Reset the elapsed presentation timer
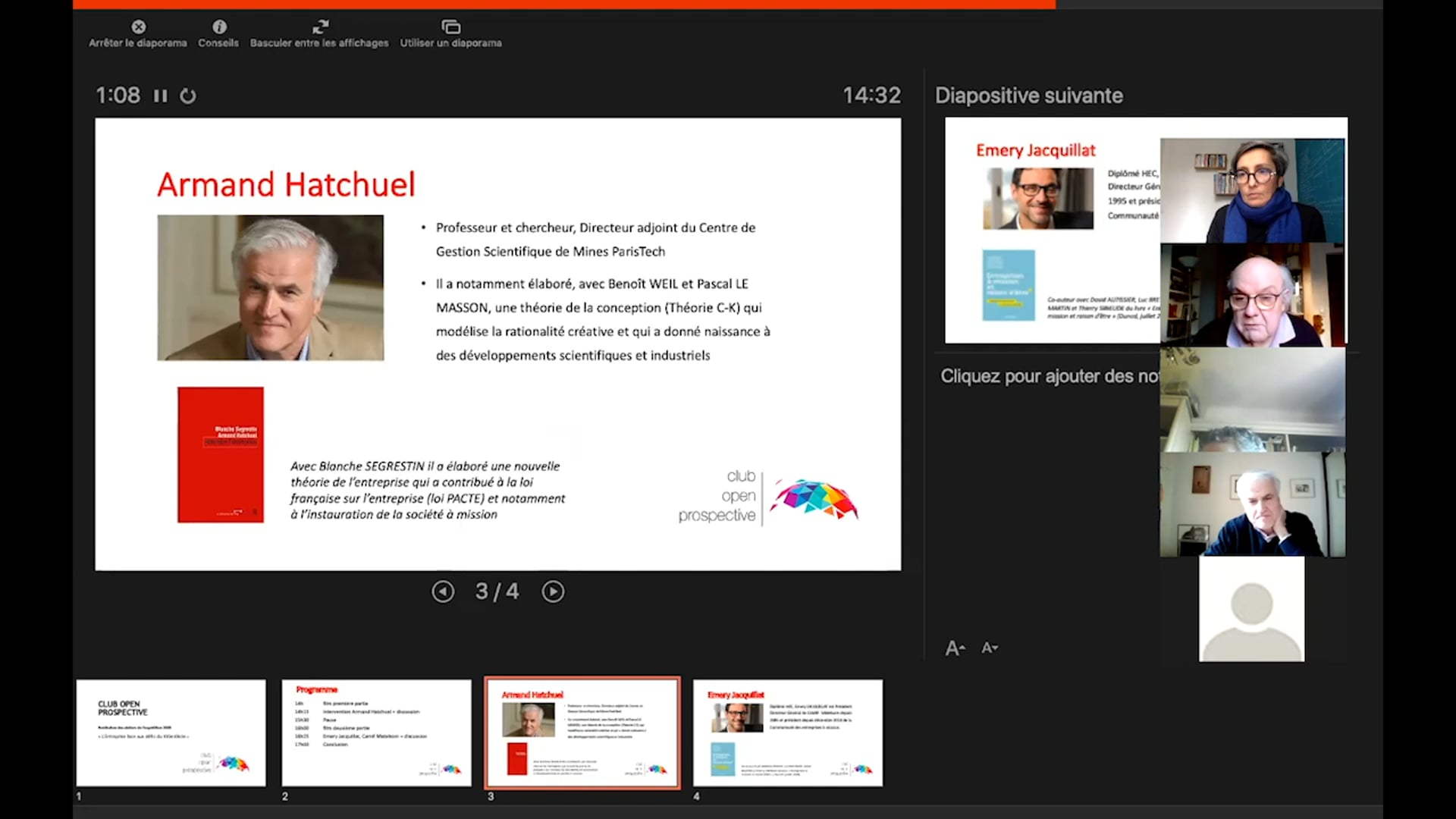 point(187,96)
